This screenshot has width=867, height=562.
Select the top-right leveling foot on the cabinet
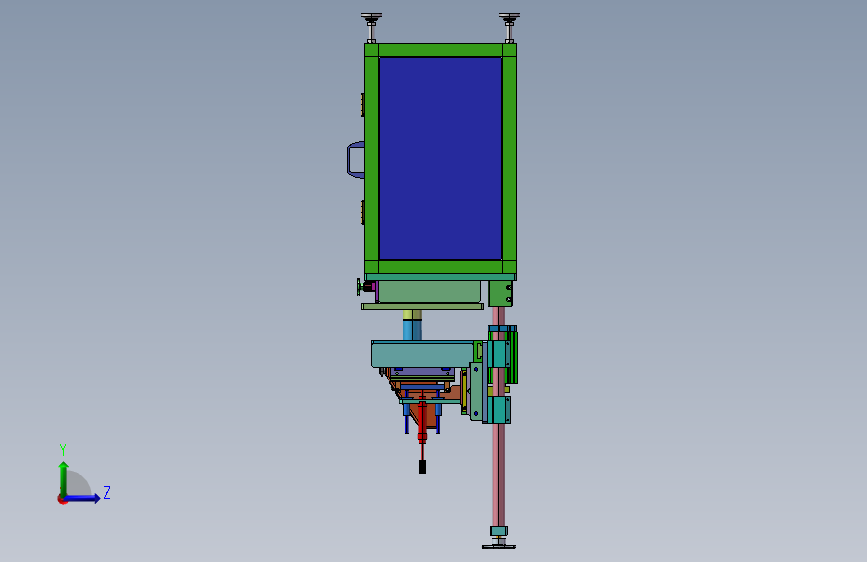tap(509, 28)
